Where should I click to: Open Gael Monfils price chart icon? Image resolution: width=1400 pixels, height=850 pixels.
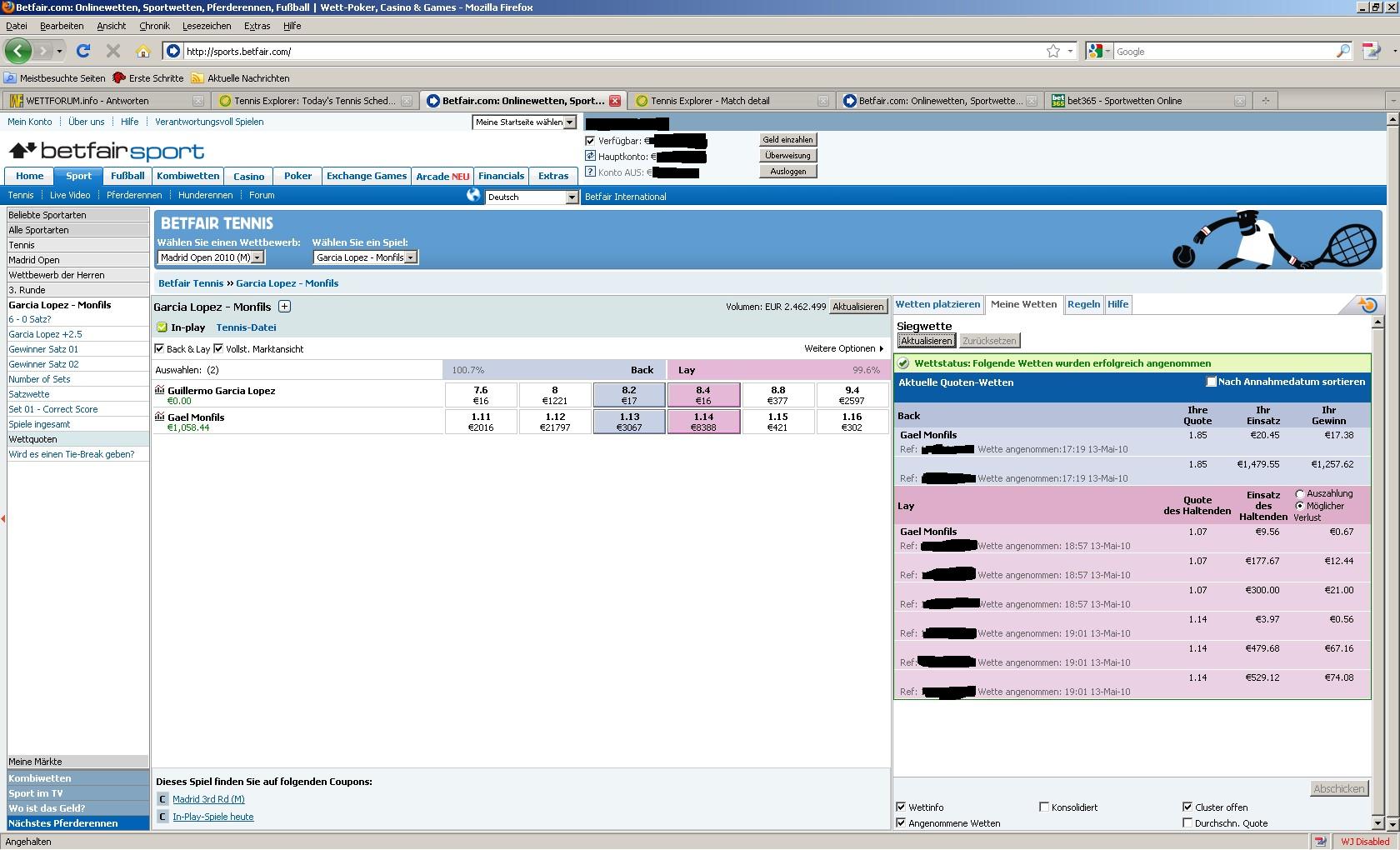(160, 416)
